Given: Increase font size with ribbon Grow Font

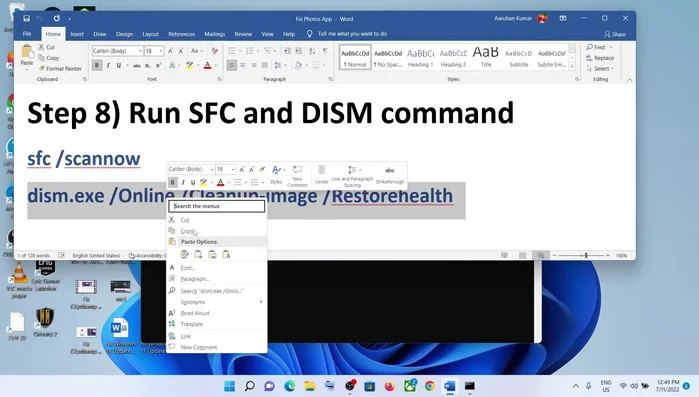Looking at the screenshot, I should pos(170,51).
